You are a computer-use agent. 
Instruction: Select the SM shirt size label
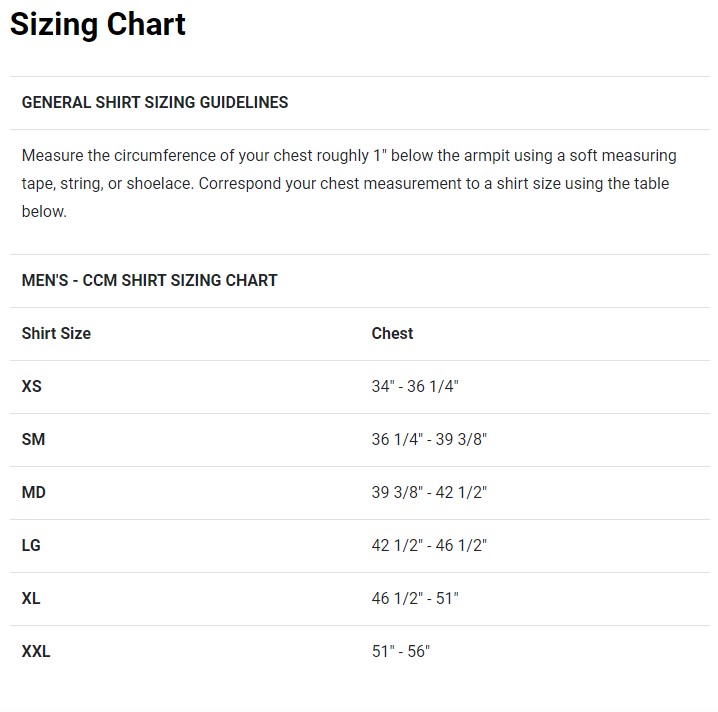coord(33,439)
